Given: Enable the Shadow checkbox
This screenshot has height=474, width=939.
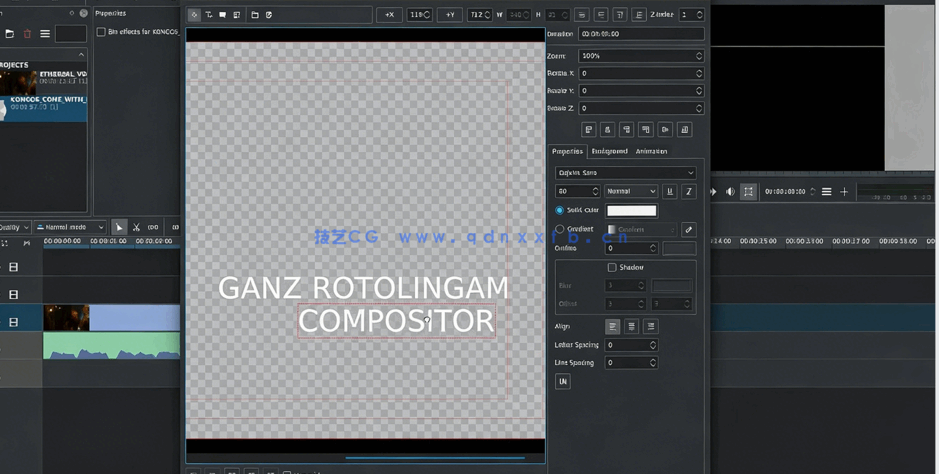Looking at the screenshot, I should pyautogui.click(x=612, y=268).
